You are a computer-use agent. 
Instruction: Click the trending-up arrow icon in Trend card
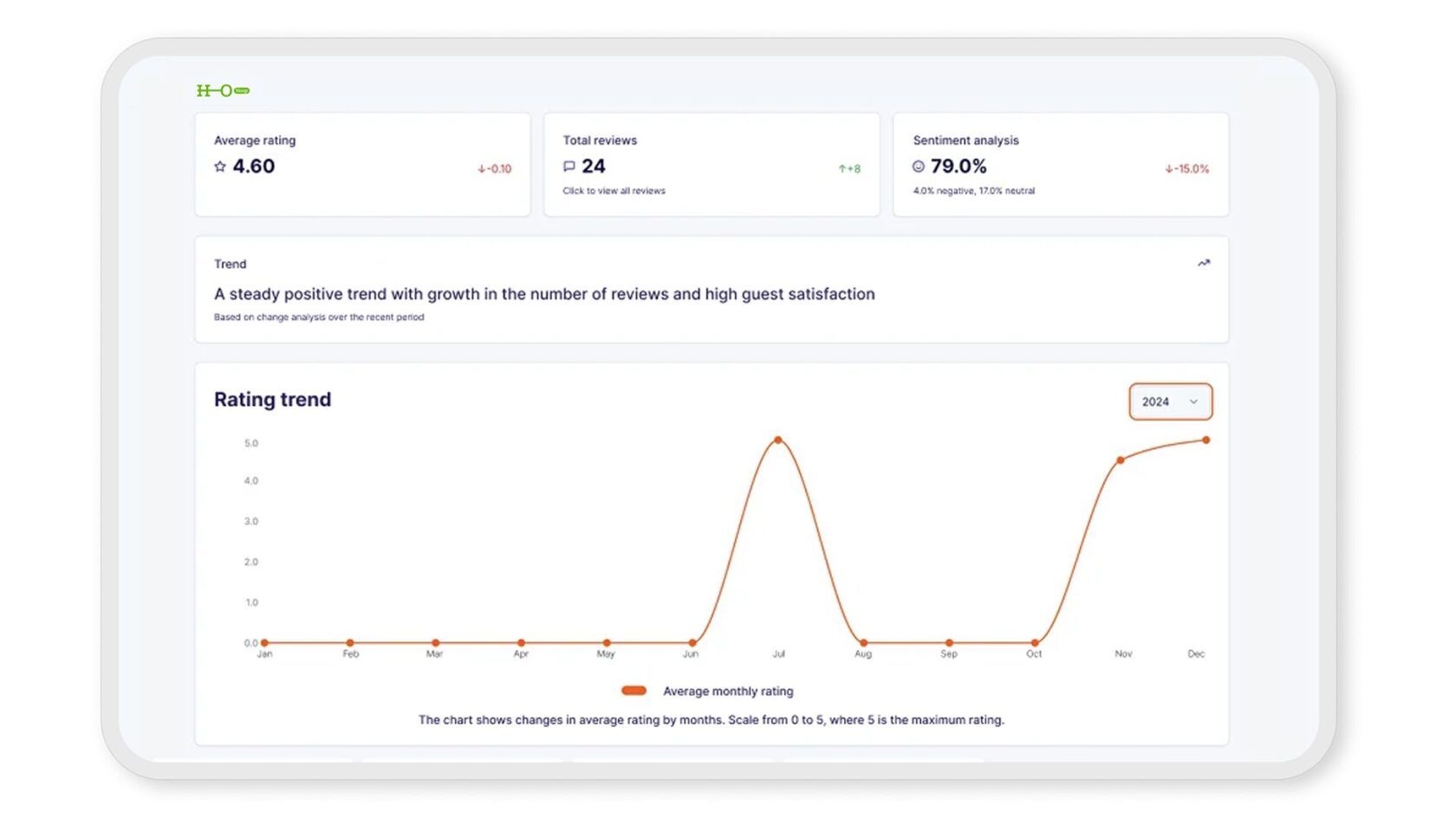pos(1204,263)
